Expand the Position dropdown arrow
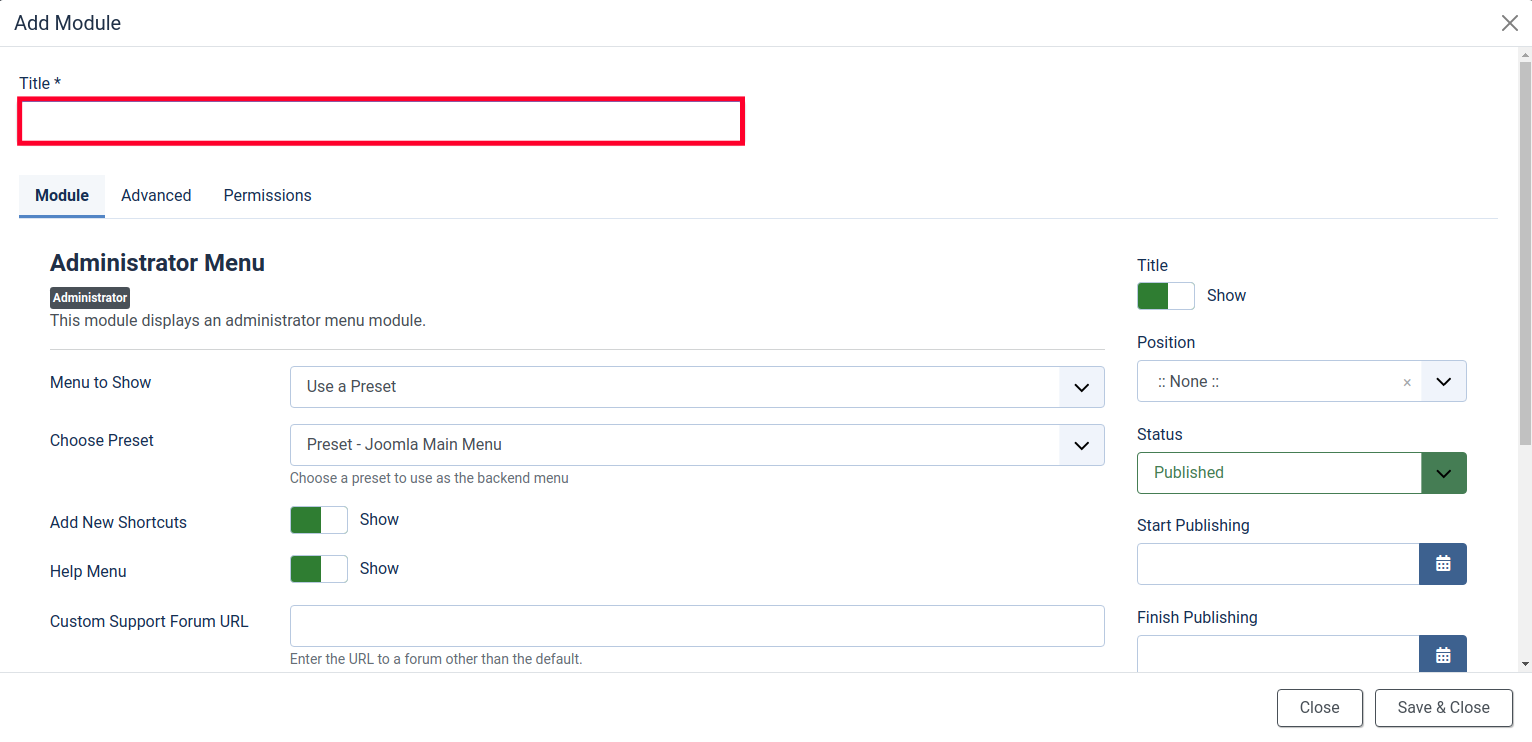This screenshot has height=742, width=1532. click(1443, 382)
